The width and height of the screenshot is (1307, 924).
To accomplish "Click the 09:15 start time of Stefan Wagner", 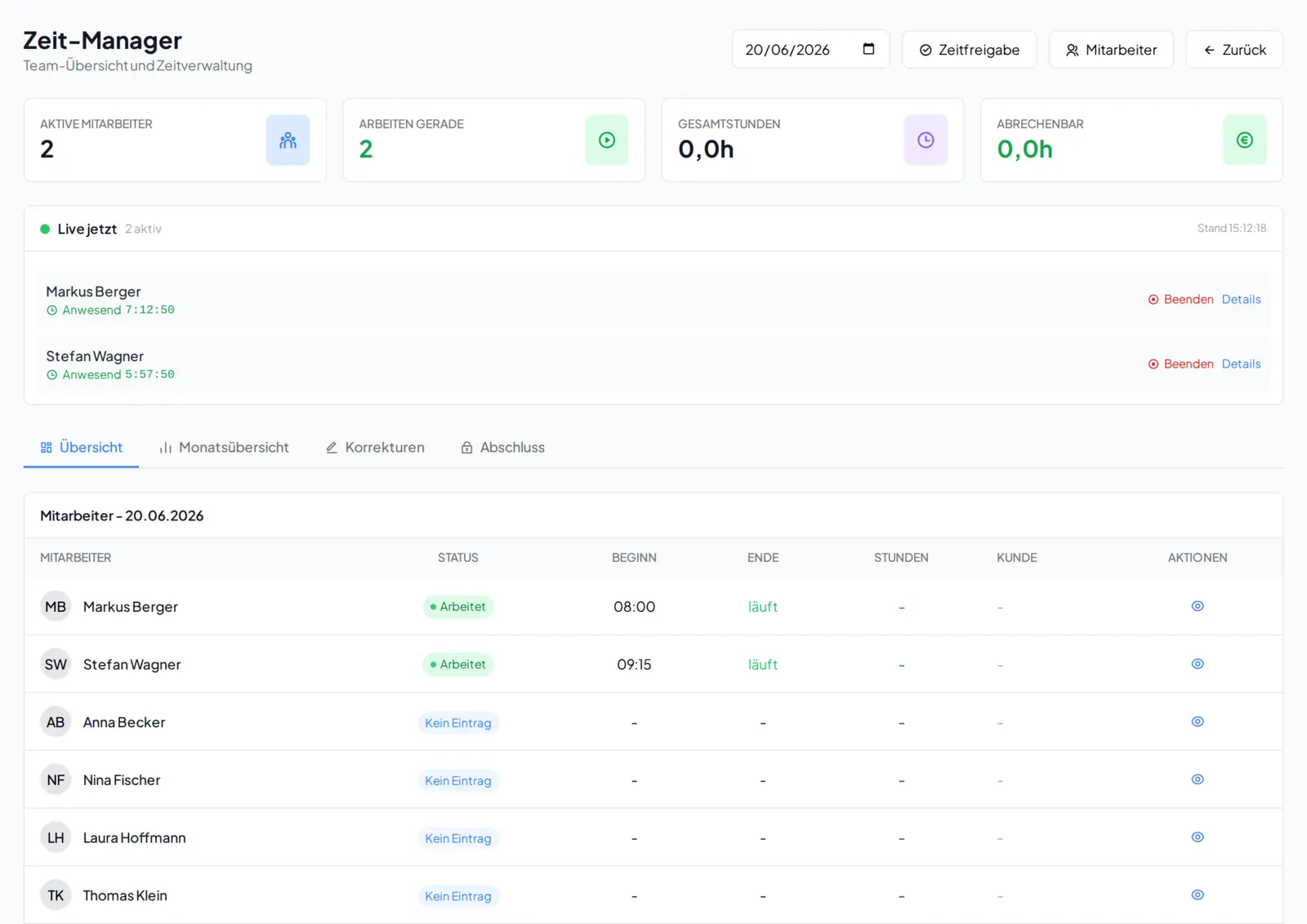I will [635, 664].
